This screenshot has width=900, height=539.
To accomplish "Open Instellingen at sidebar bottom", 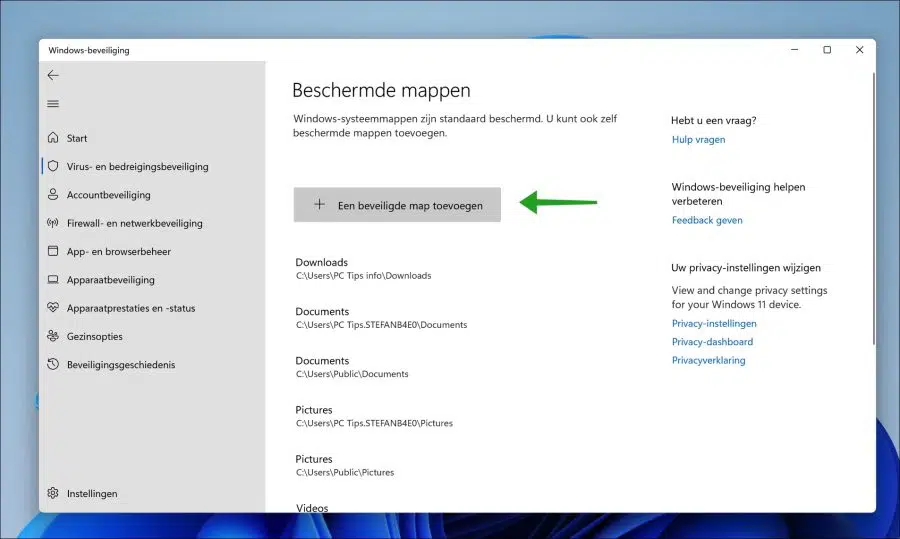I will pyautogui.click(x=92, y=494).
